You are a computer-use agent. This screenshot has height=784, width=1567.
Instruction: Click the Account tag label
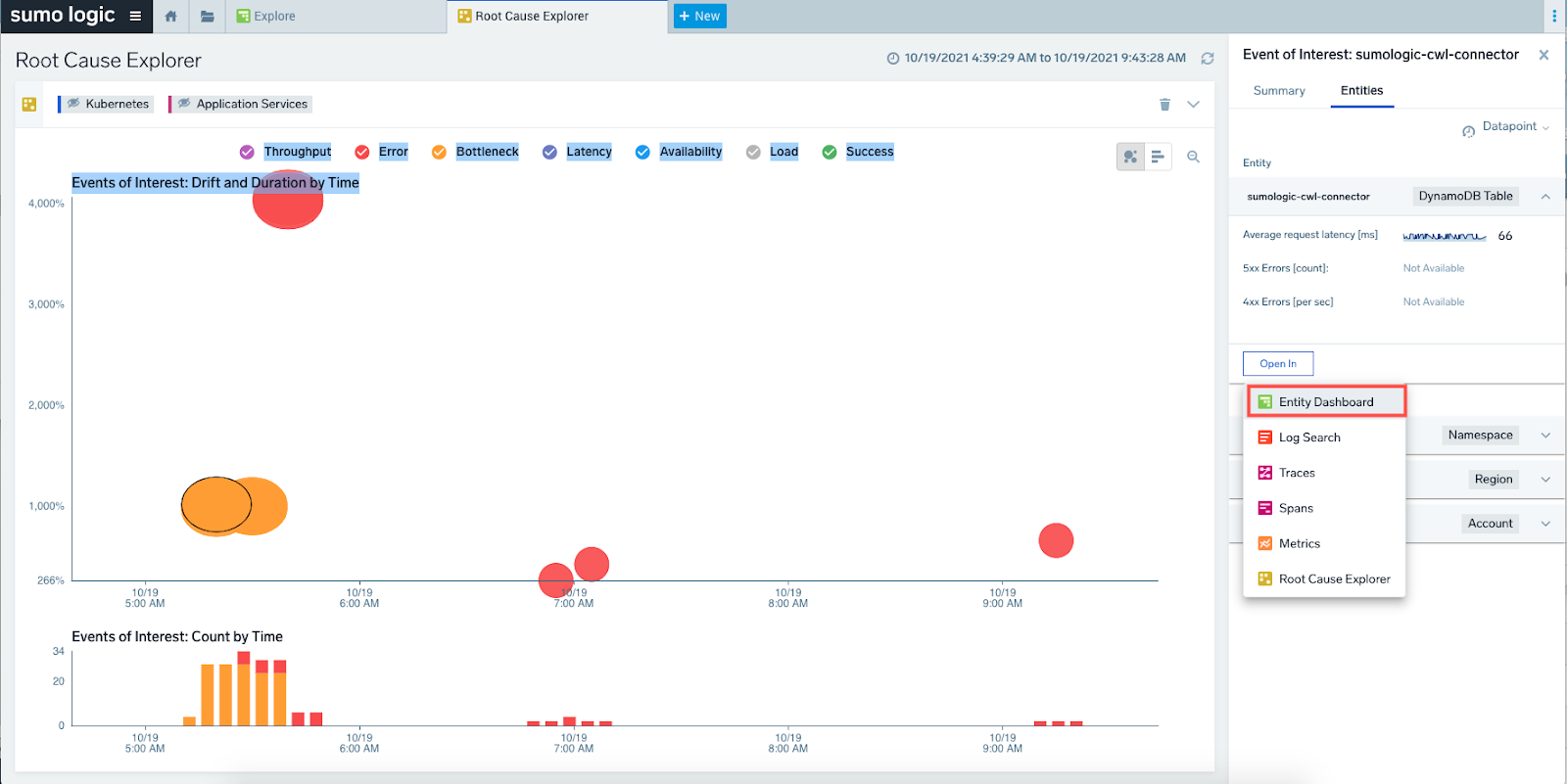click(x=1490, y=524)
